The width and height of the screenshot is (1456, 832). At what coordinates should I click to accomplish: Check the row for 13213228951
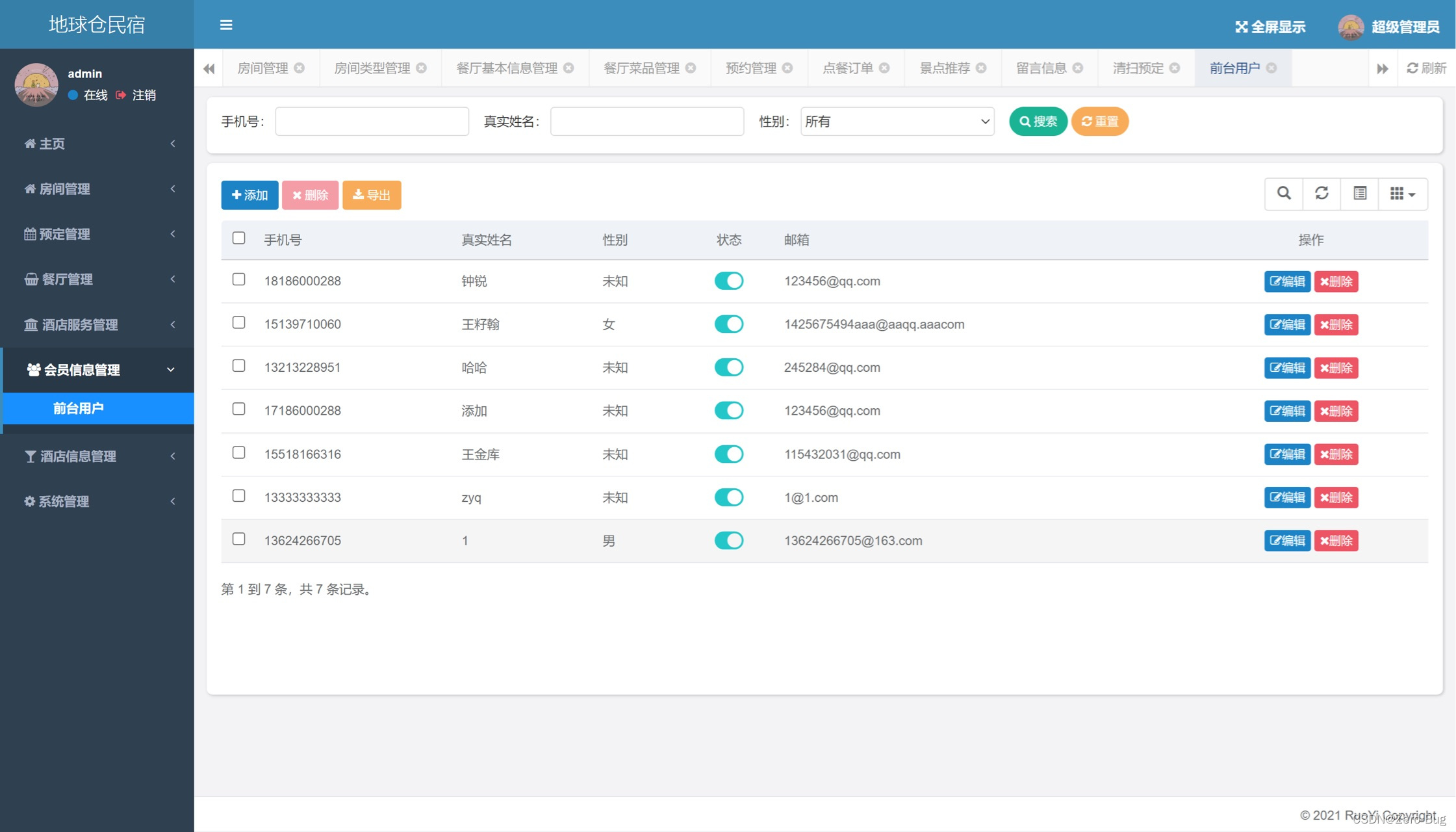point(238,366)
